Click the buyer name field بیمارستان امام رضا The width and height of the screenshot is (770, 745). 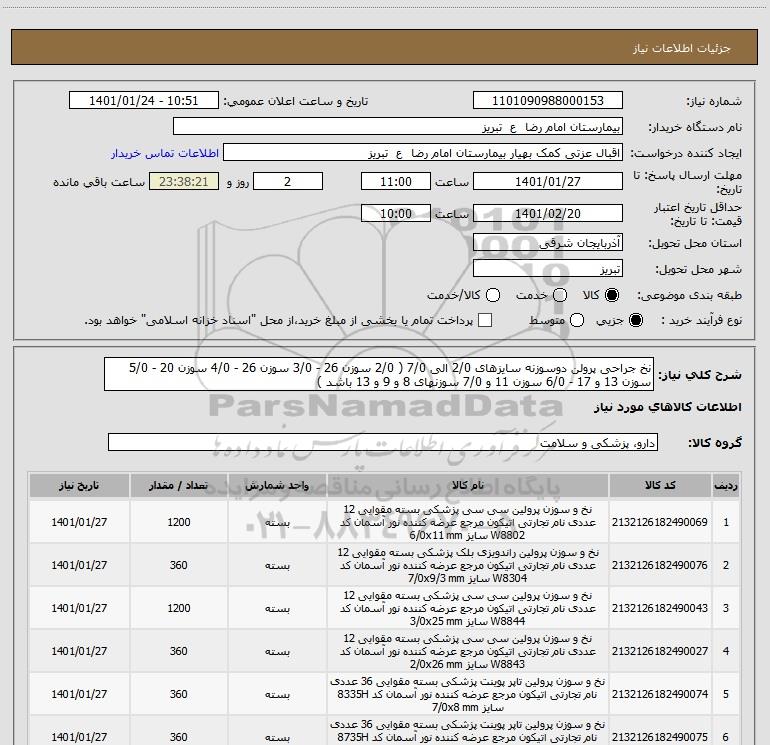pyautogui.click(x=398, y=127)
